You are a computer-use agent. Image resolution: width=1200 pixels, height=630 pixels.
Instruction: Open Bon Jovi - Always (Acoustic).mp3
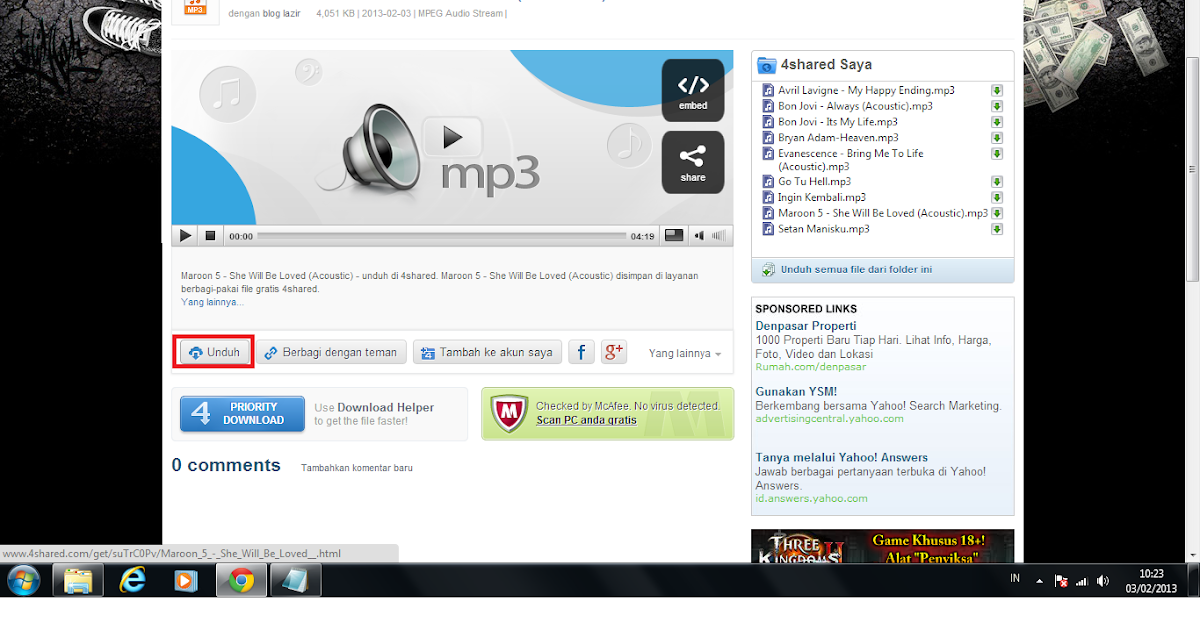[x=855, y=106]
